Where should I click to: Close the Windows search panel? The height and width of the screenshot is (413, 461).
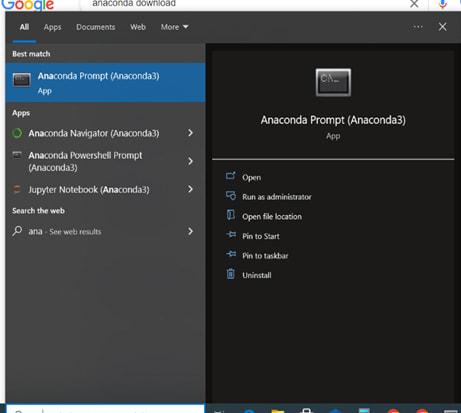(x=442, y=27)
